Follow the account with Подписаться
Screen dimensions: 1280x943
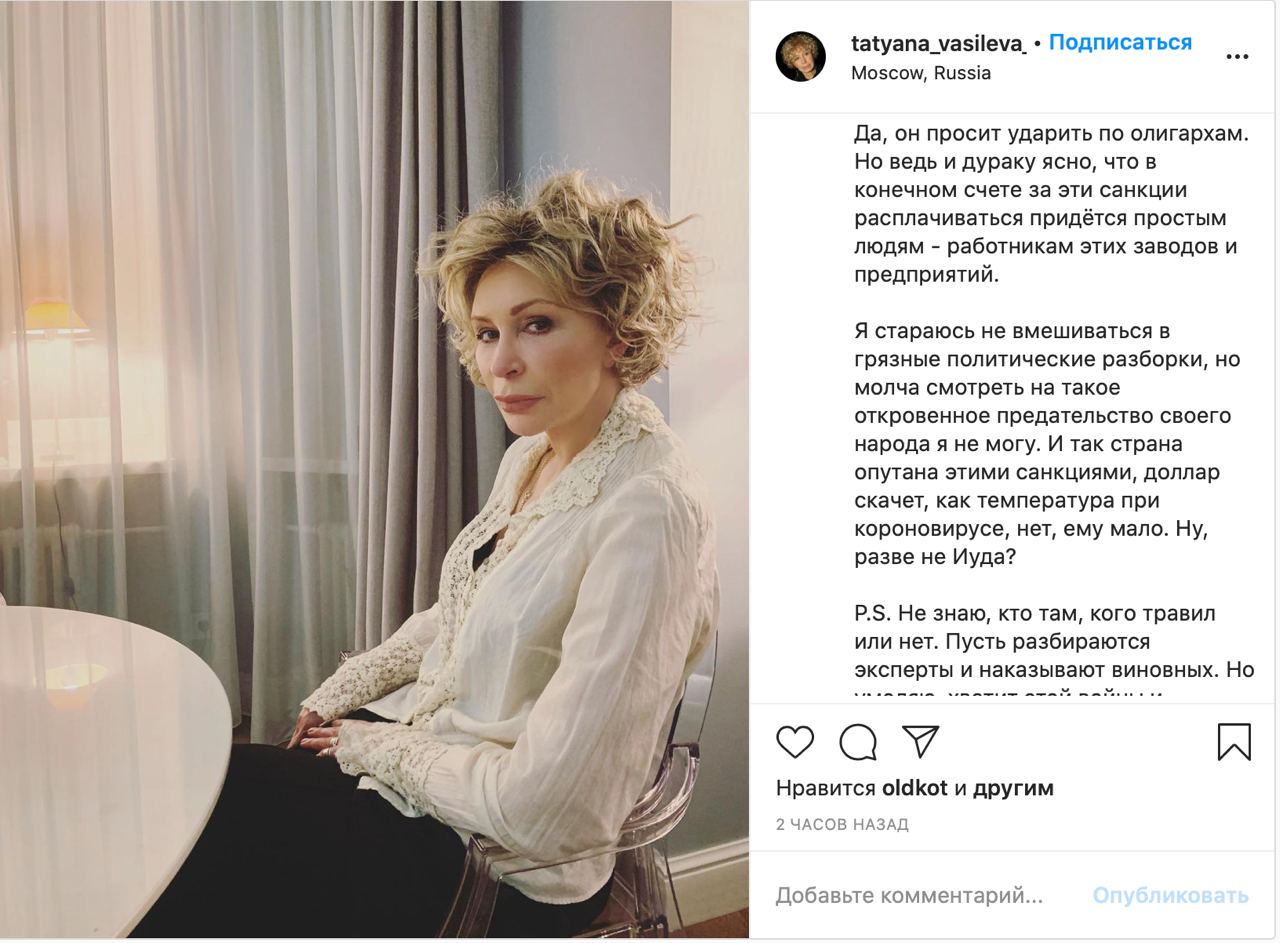pos(1120,43)
